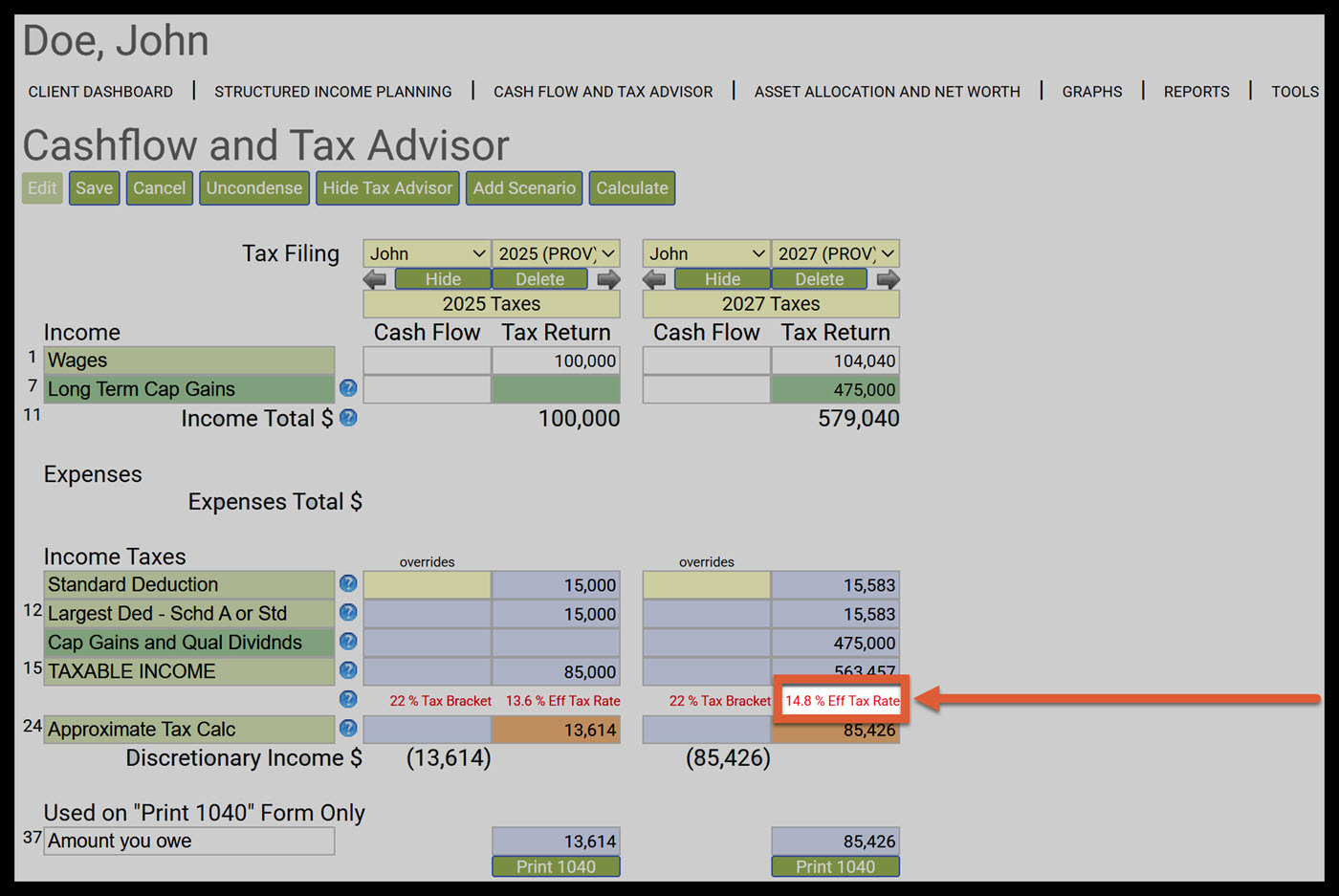
Task: Click the Calculate button
Action: [x=632, y=188]
